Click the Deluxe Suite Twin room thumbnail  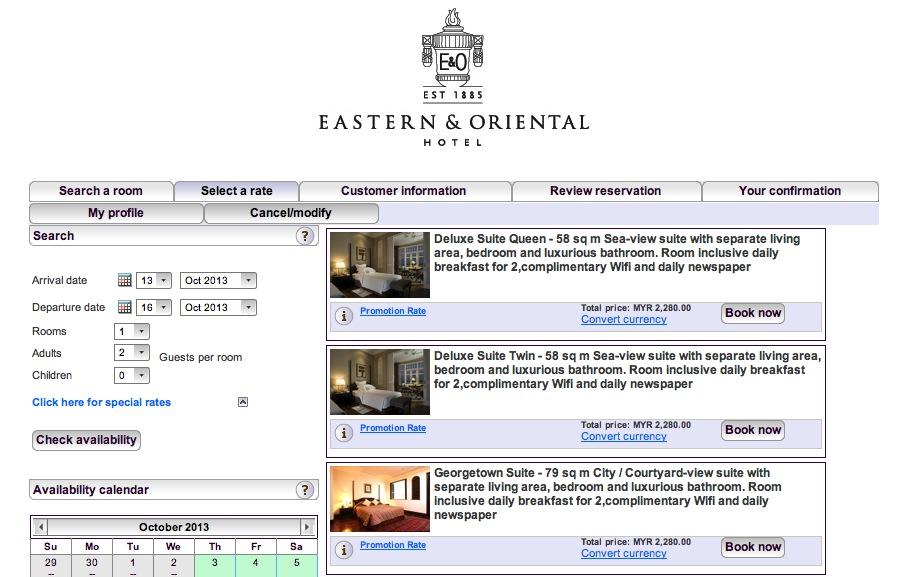(380, 382)
